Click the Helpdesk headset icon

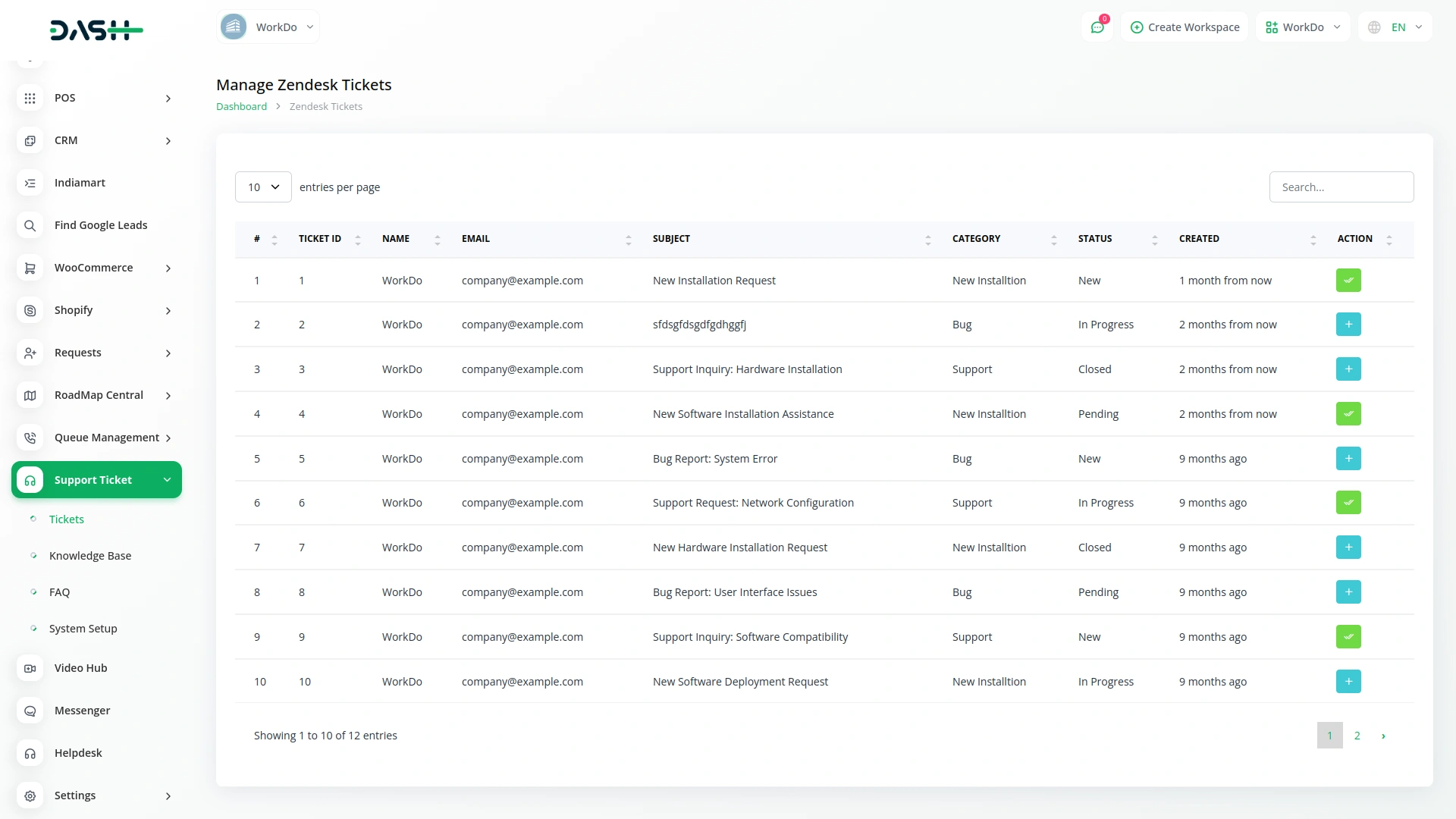pyautogui.click(x=30, y=753)
